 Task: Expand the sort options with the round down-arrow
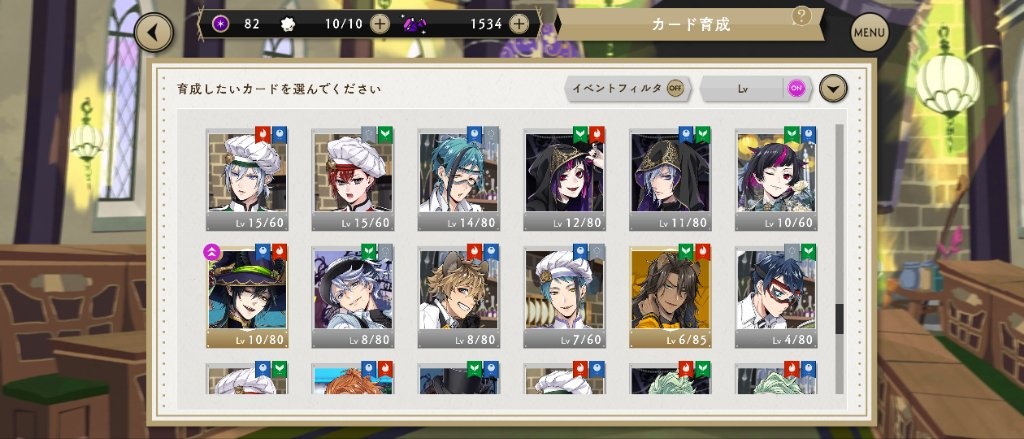(x=833, y=88)
